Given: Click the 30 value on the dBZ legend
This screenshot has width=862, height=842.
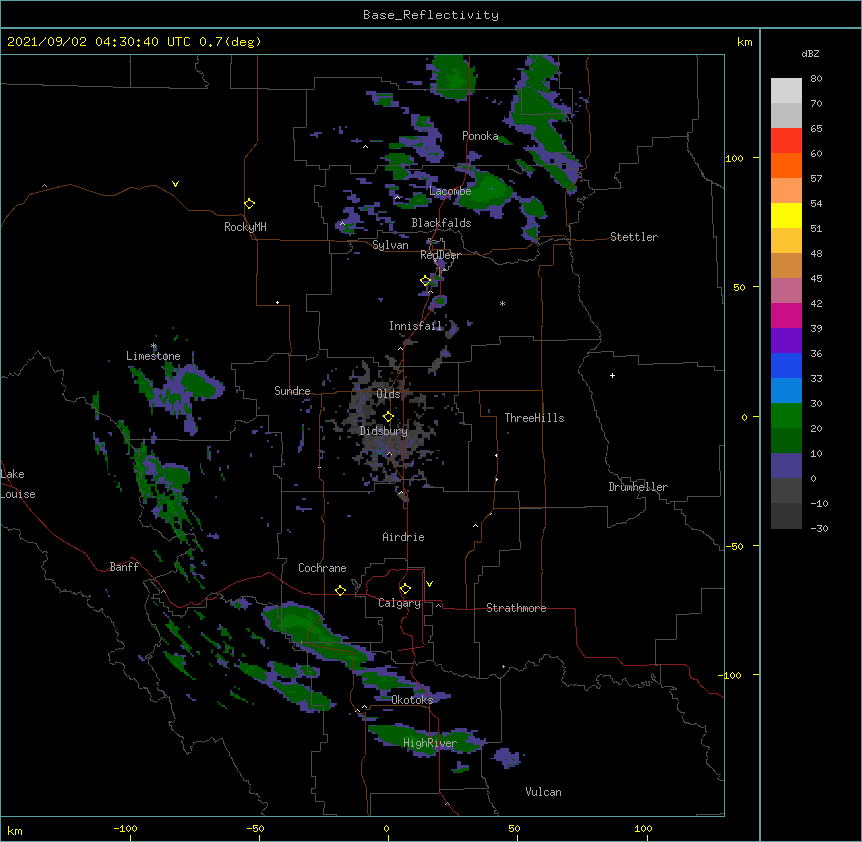Looking at the screenshot, I should [816, 403].
